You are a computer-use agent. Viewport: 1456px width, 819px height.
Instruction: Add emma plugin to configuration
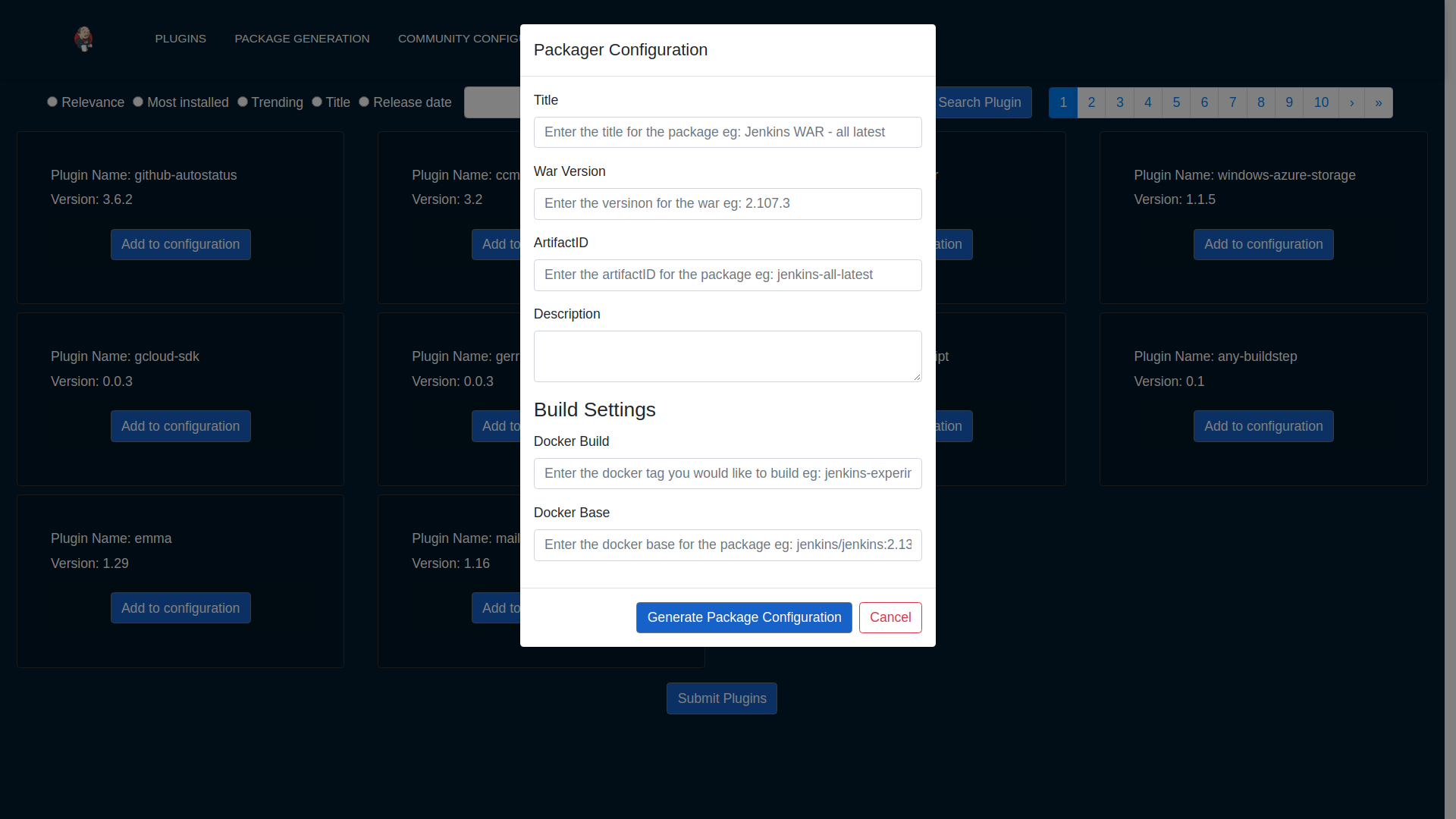(180, 608)
